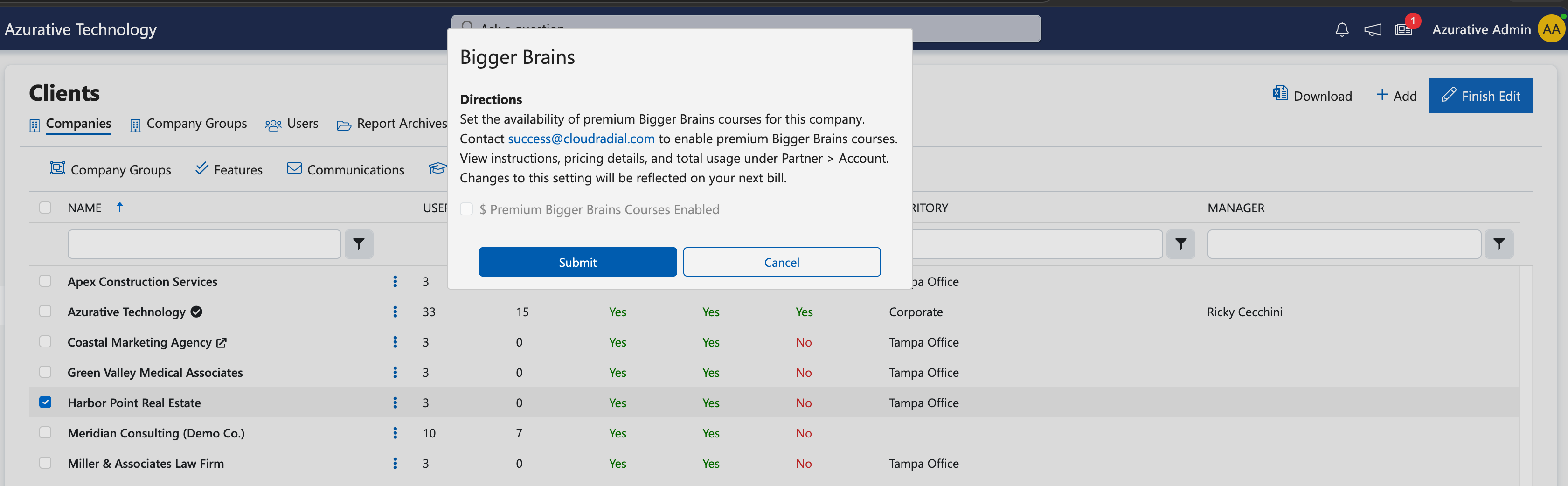Viewport: 1568px width, 486px height.
Task: Select the Meridian Consulting checkbox
Action: pyautogui.click(x=45, y=432)
